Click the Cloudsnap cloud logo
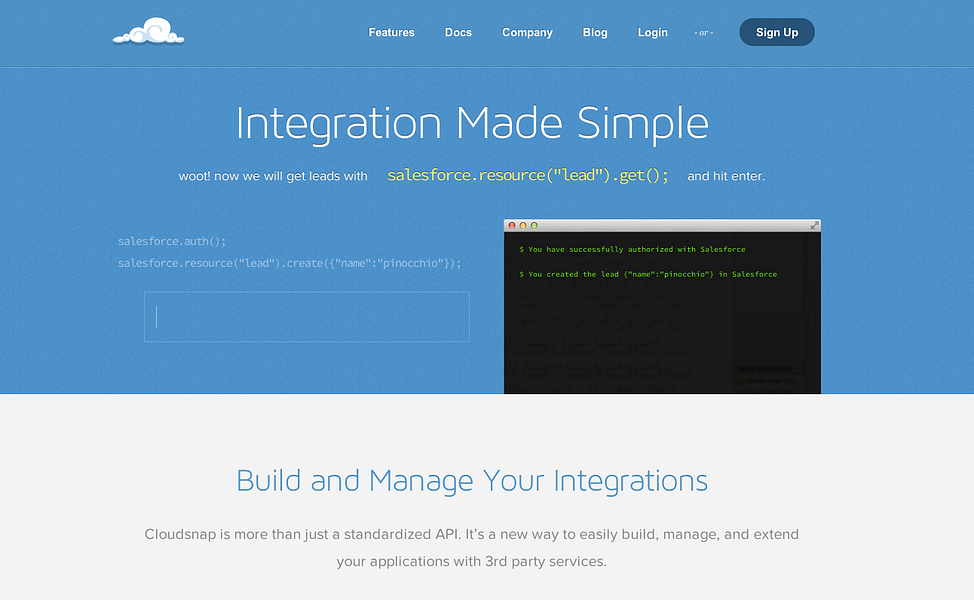This screenshot has height=600, width=974. click(148, 31)
